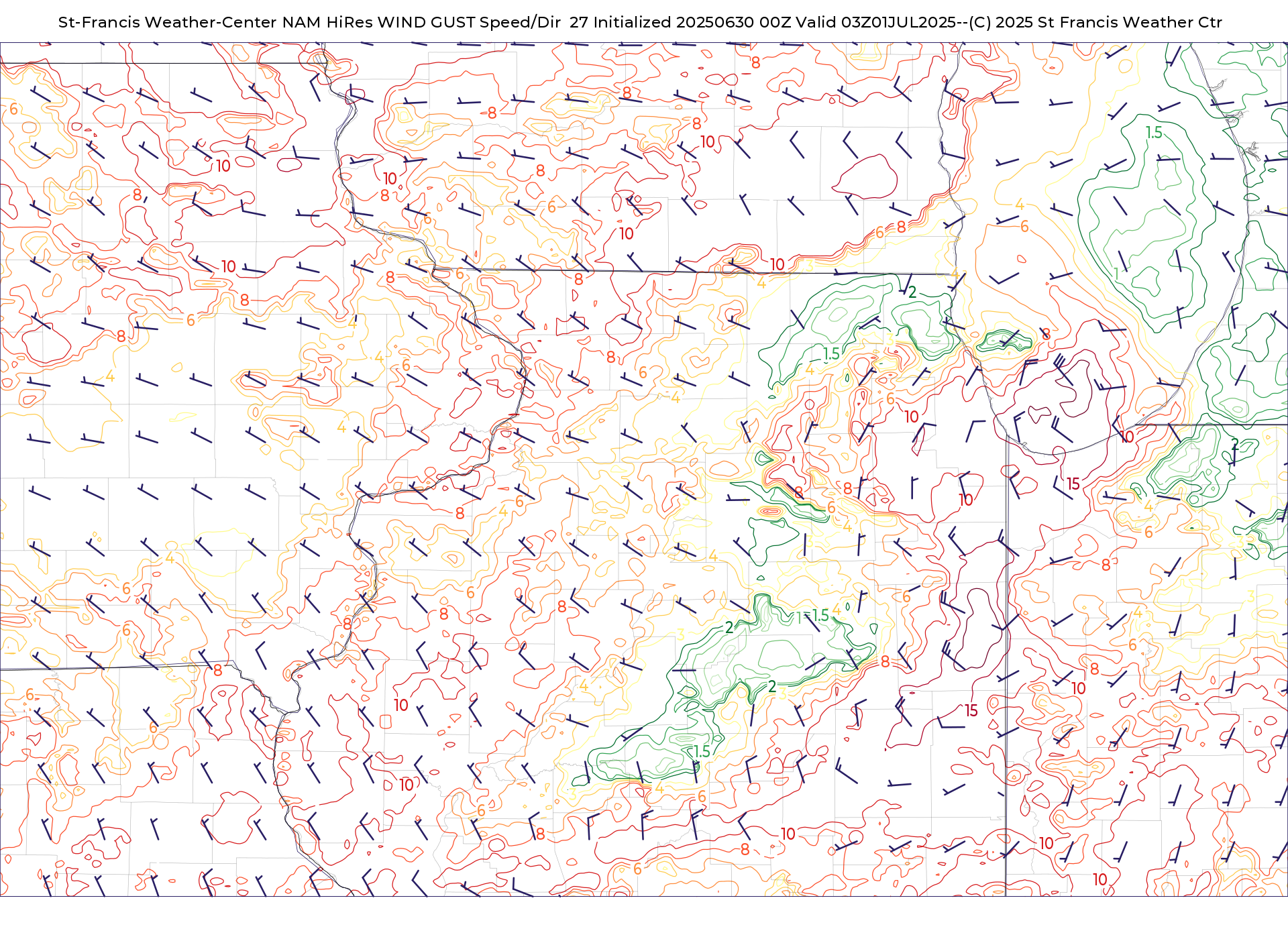Screen dimensions: 1288x939
Task: Click 'WIND GUST Speed/Dir' in the title
Action: coord(469,22)
